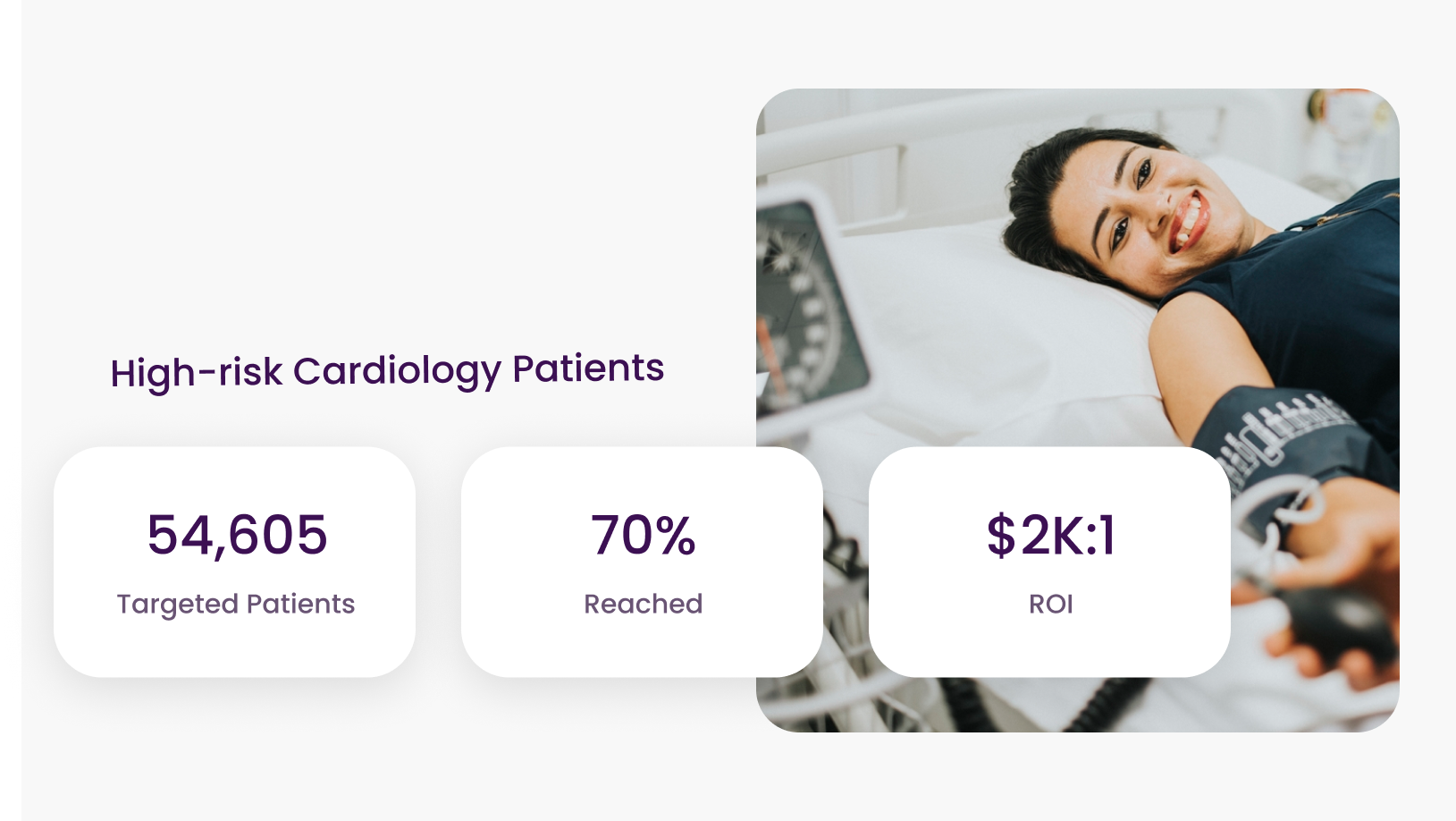Select the 54,605 figure
This screenshot has height=821, width=1456.
(237, 535)
